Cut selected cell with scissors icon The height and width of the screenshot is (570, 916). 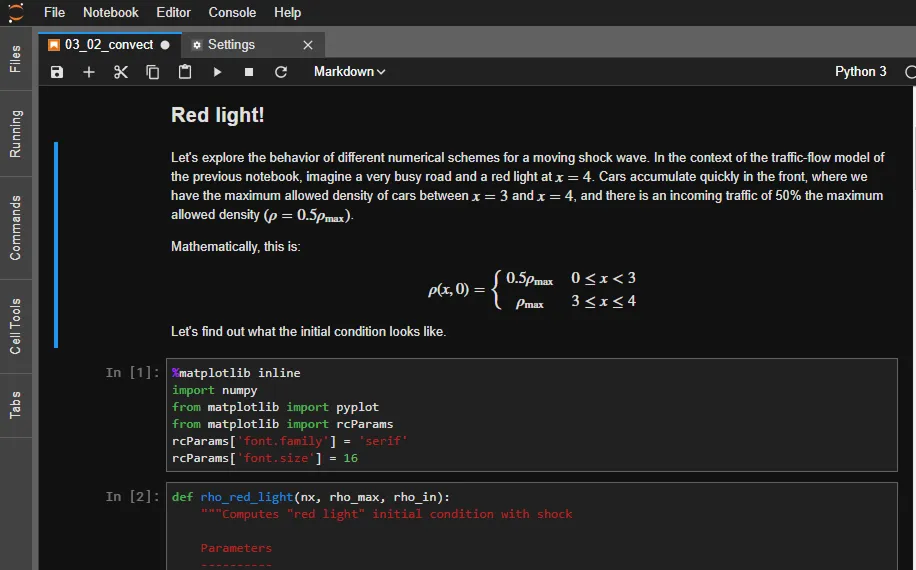coord(121,72)
